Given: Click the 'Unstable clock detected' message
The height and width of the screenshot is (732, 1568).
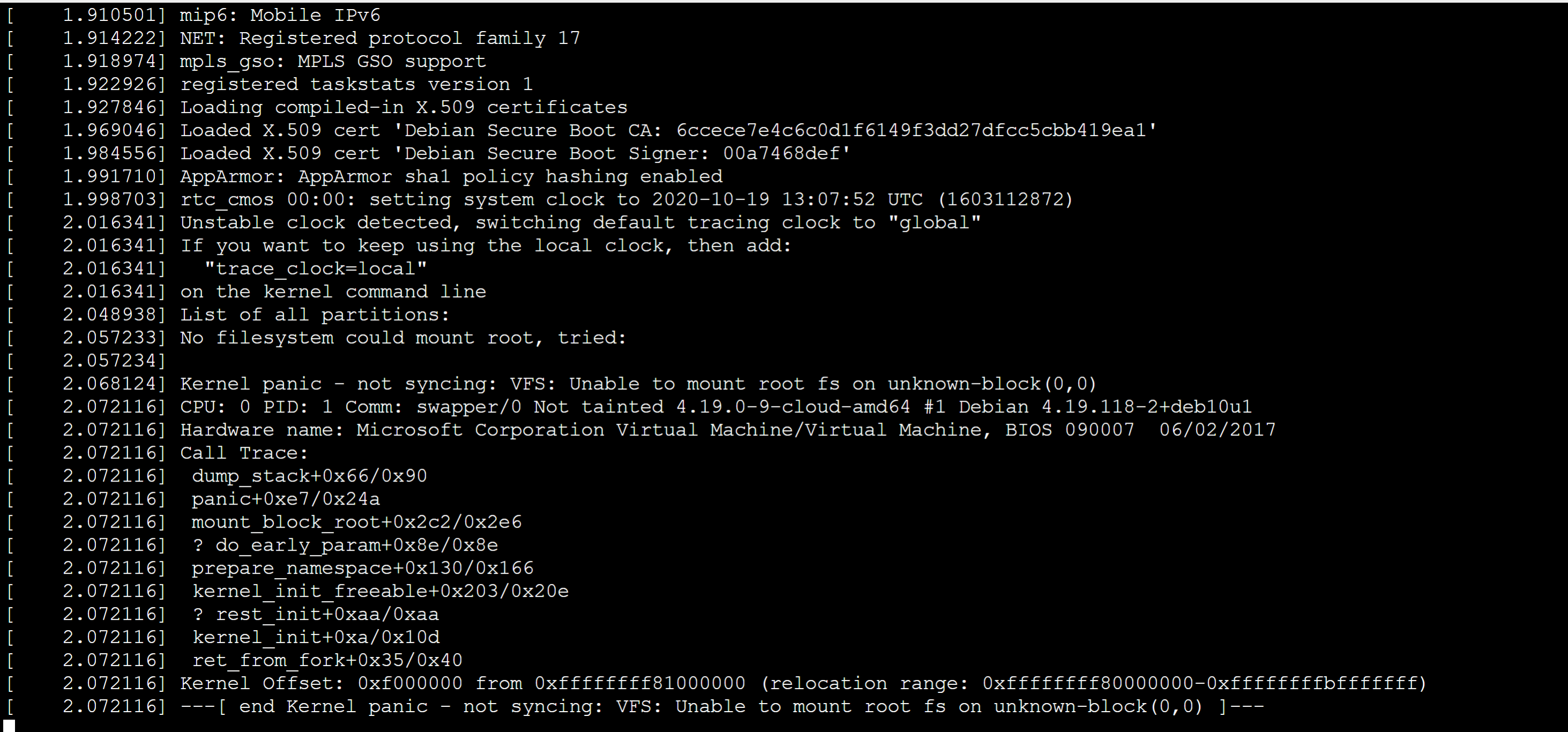Looking at the screenshot, I should pyautogui.click(x=580, y=223).
